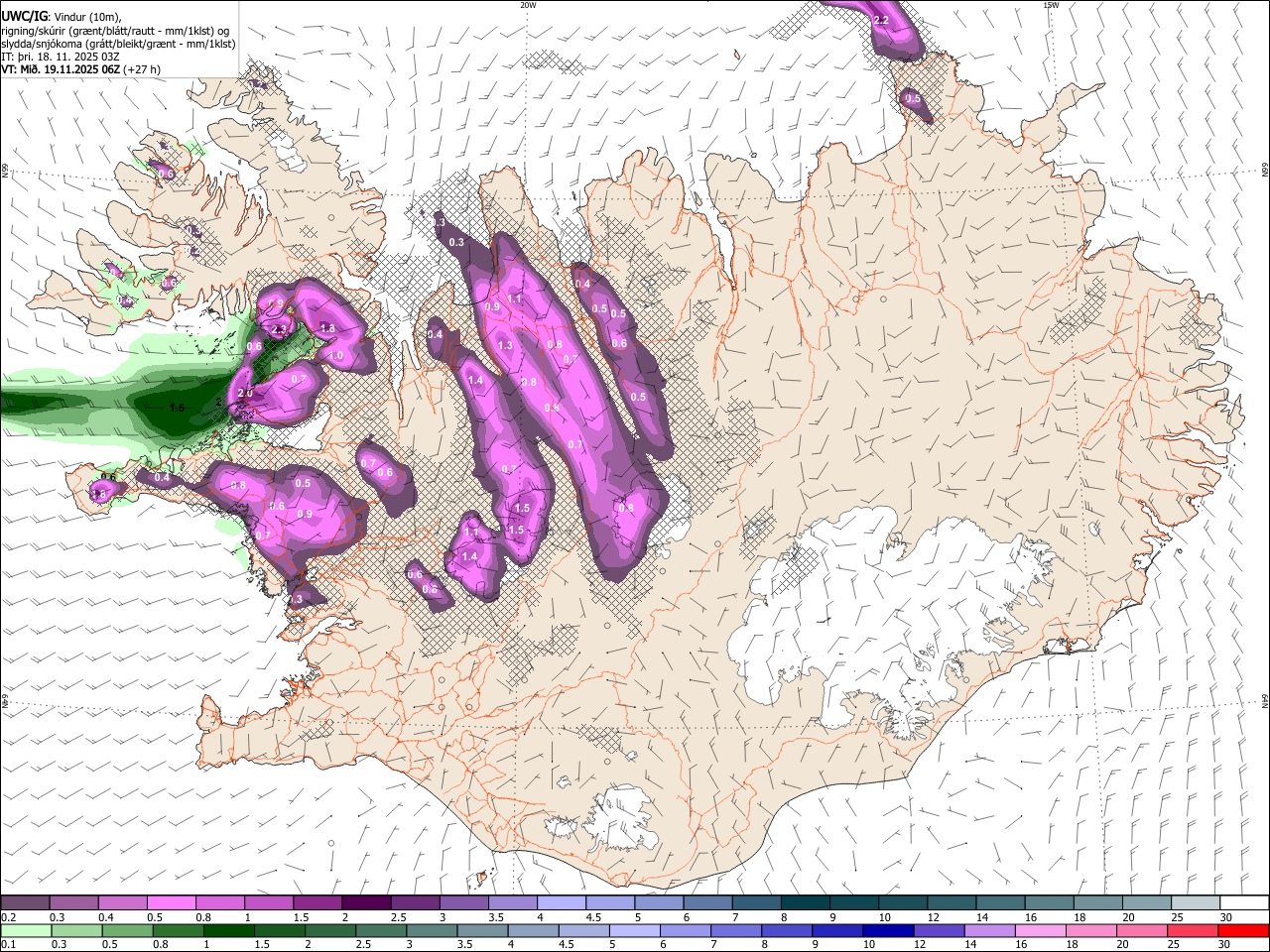Pick lower legend swatch between 8 and 9
This screenshot has width=1270, height=952.
pyautogui.click(x=788, y=931)
